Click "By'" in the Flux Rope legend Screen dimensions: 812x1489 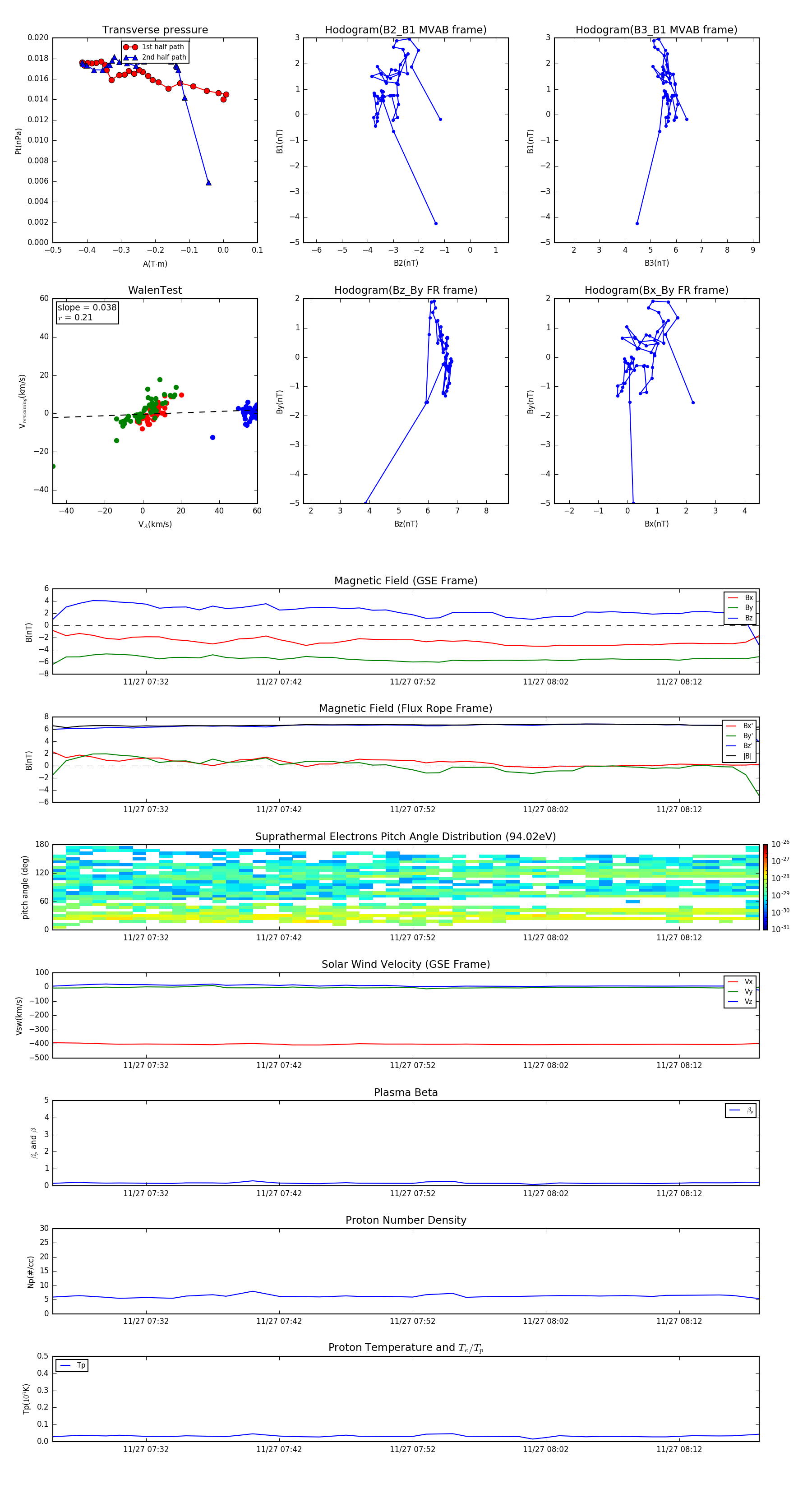tap(748, 736)
